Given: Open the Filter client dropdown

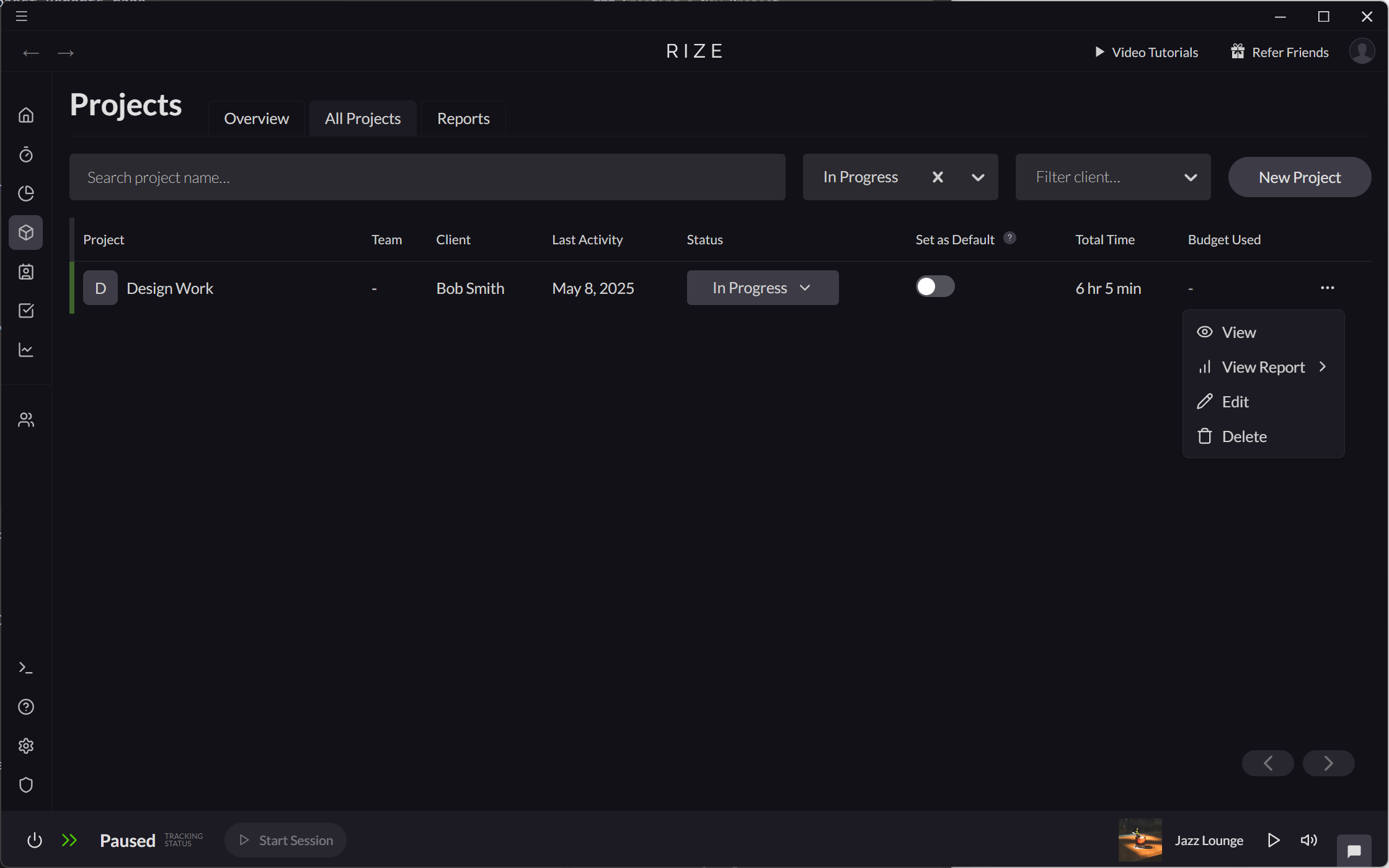Looking at the screenshot, I should tap(1112, 177).
